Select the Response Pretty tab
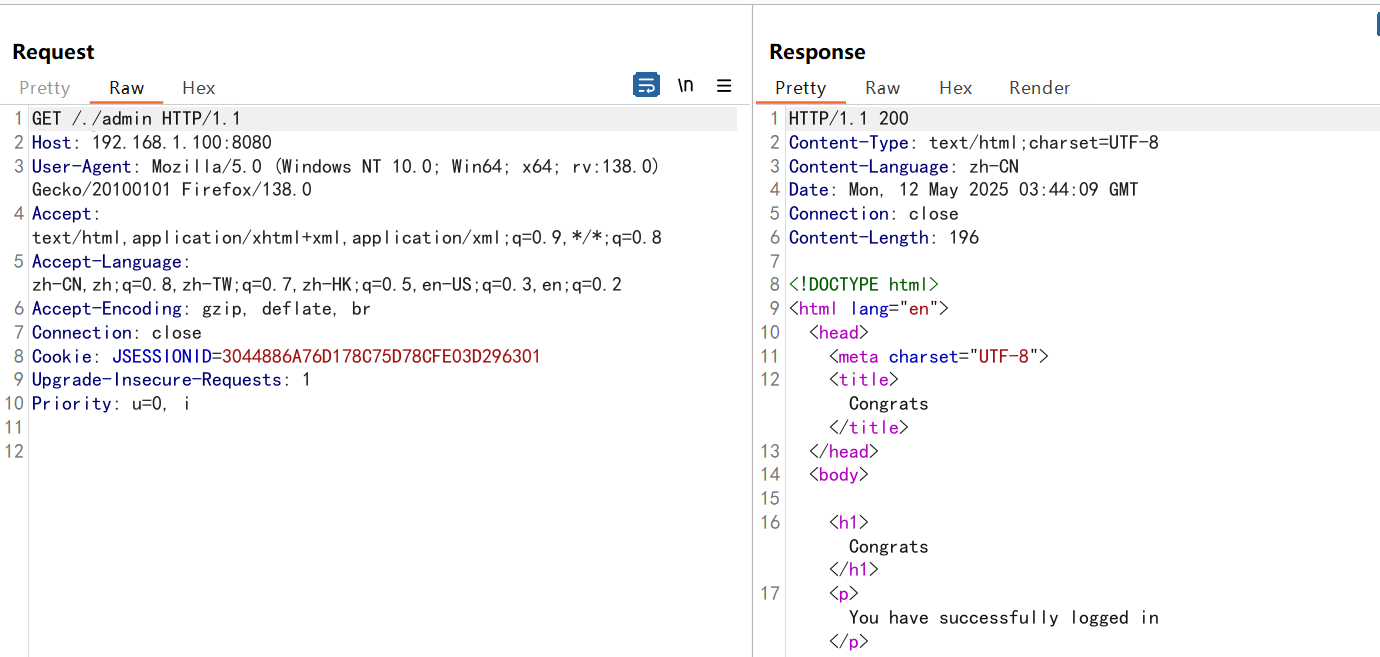 [x=801, y=88]
